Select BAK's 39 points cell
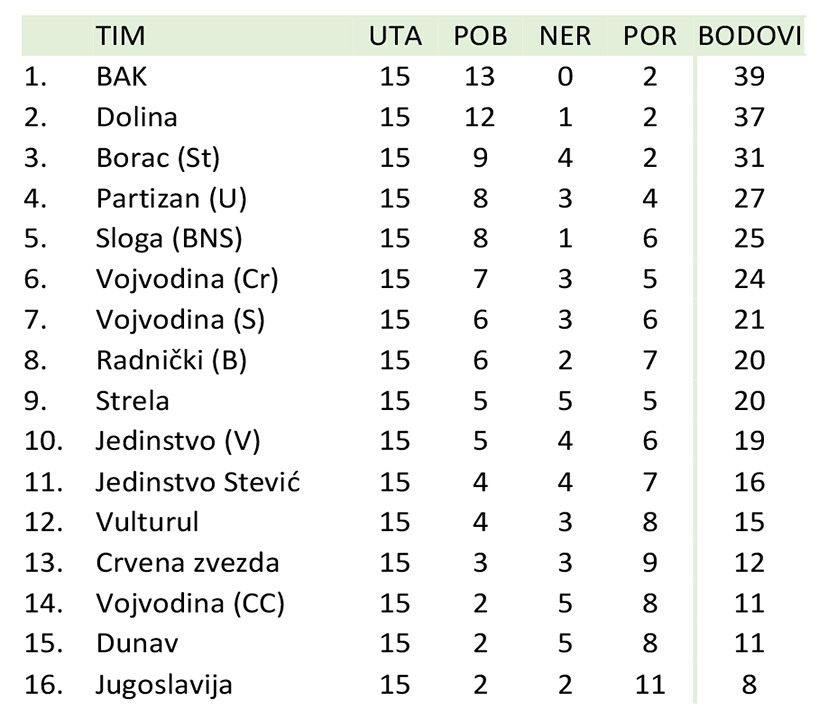Image resolution: width=828 pixels, height=720 pixels. tap(749, 77)
